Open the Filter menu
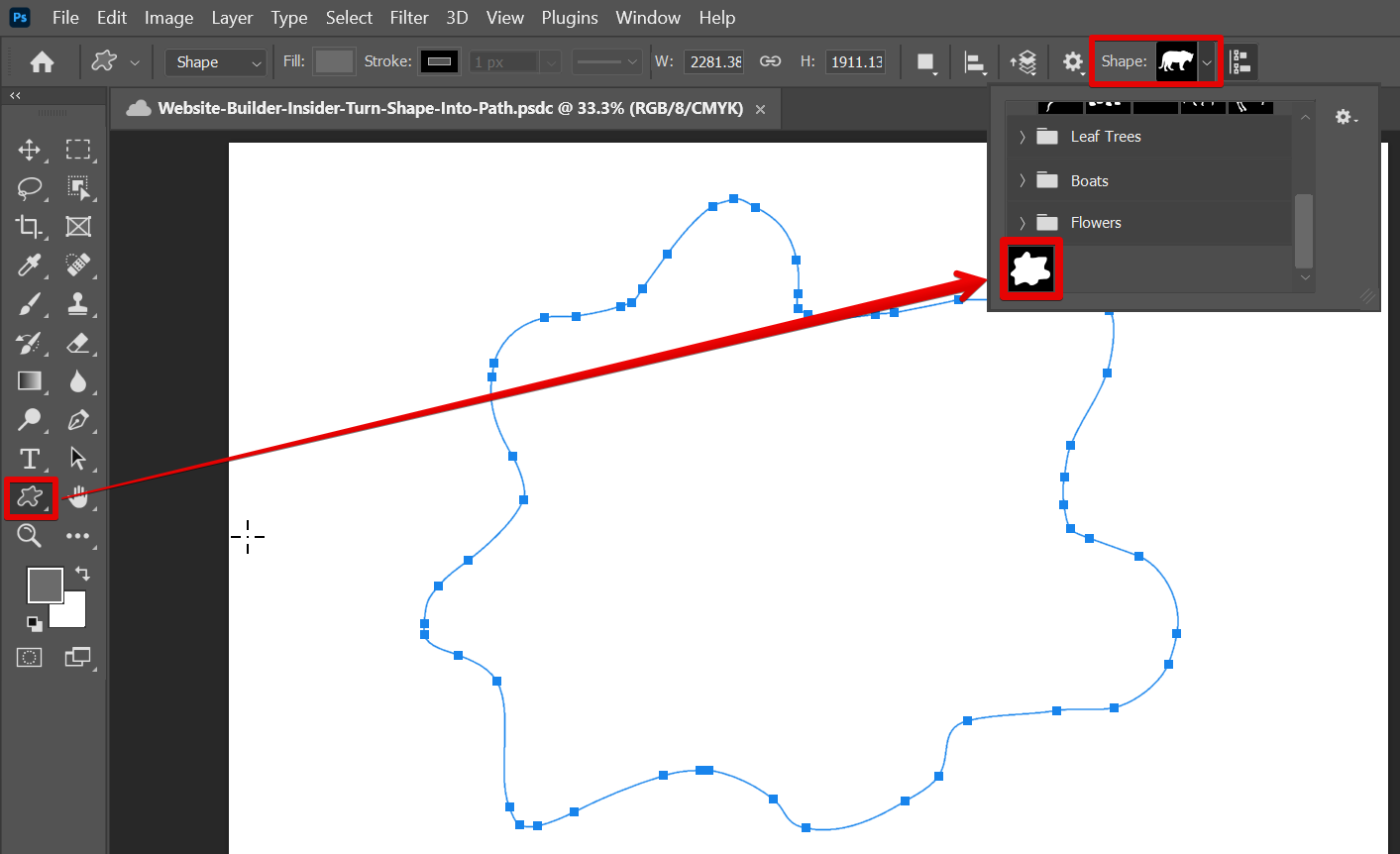The height and width of the screenshot is (854, 1400). [x=408, y=18]
